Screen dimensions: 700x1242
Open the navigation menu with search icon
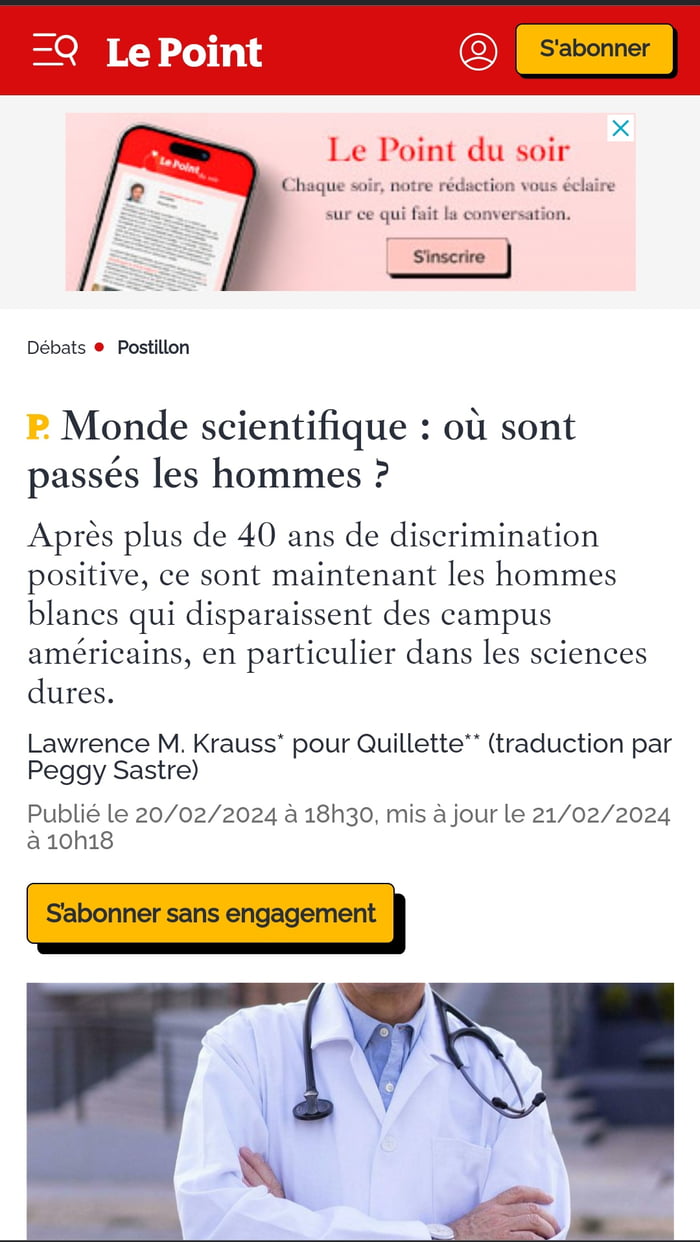coord(53,50)
